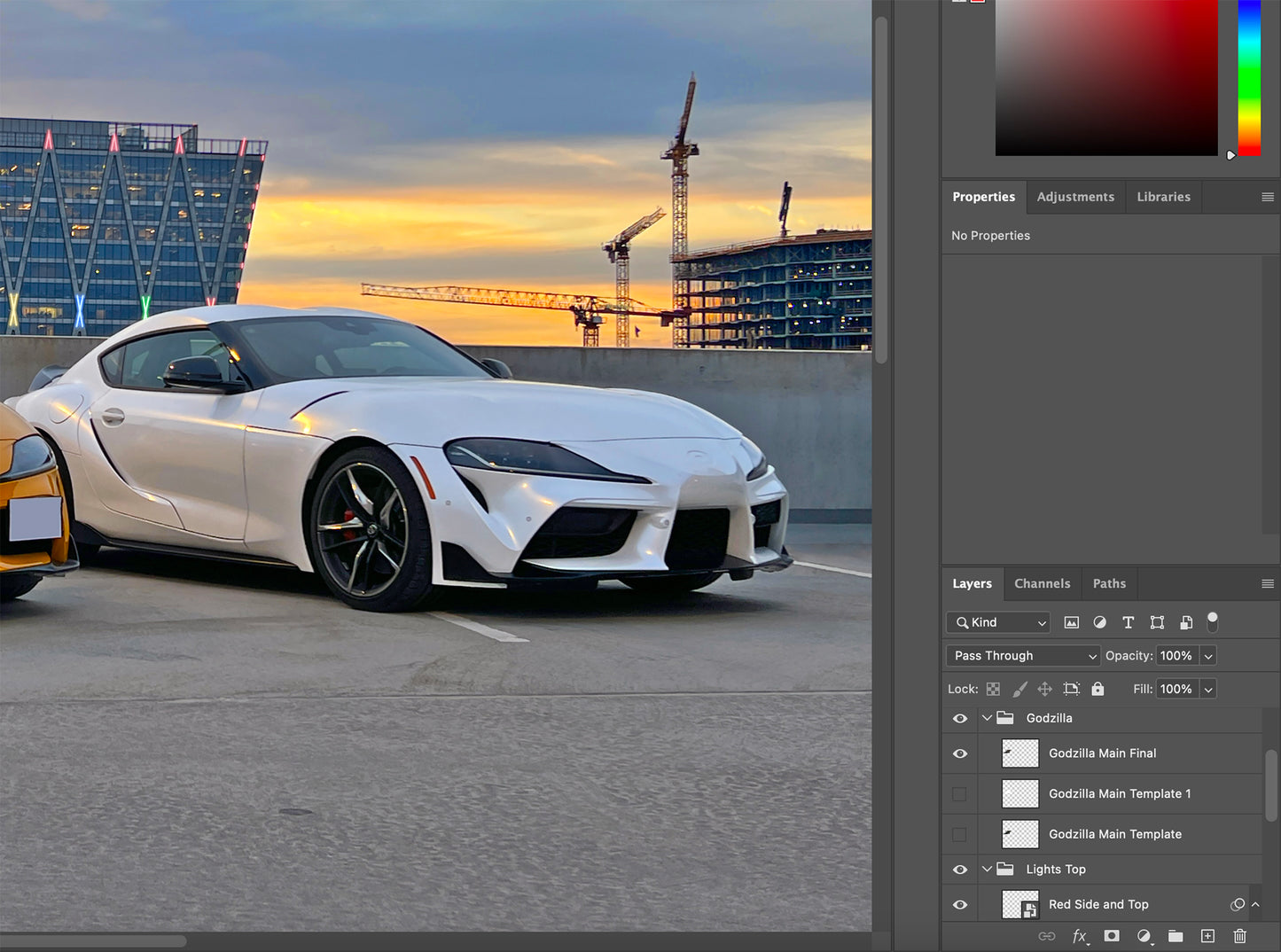Click the rainbow hue slider strip
The image size is (1281, 952).
[x=1249, y=78]
